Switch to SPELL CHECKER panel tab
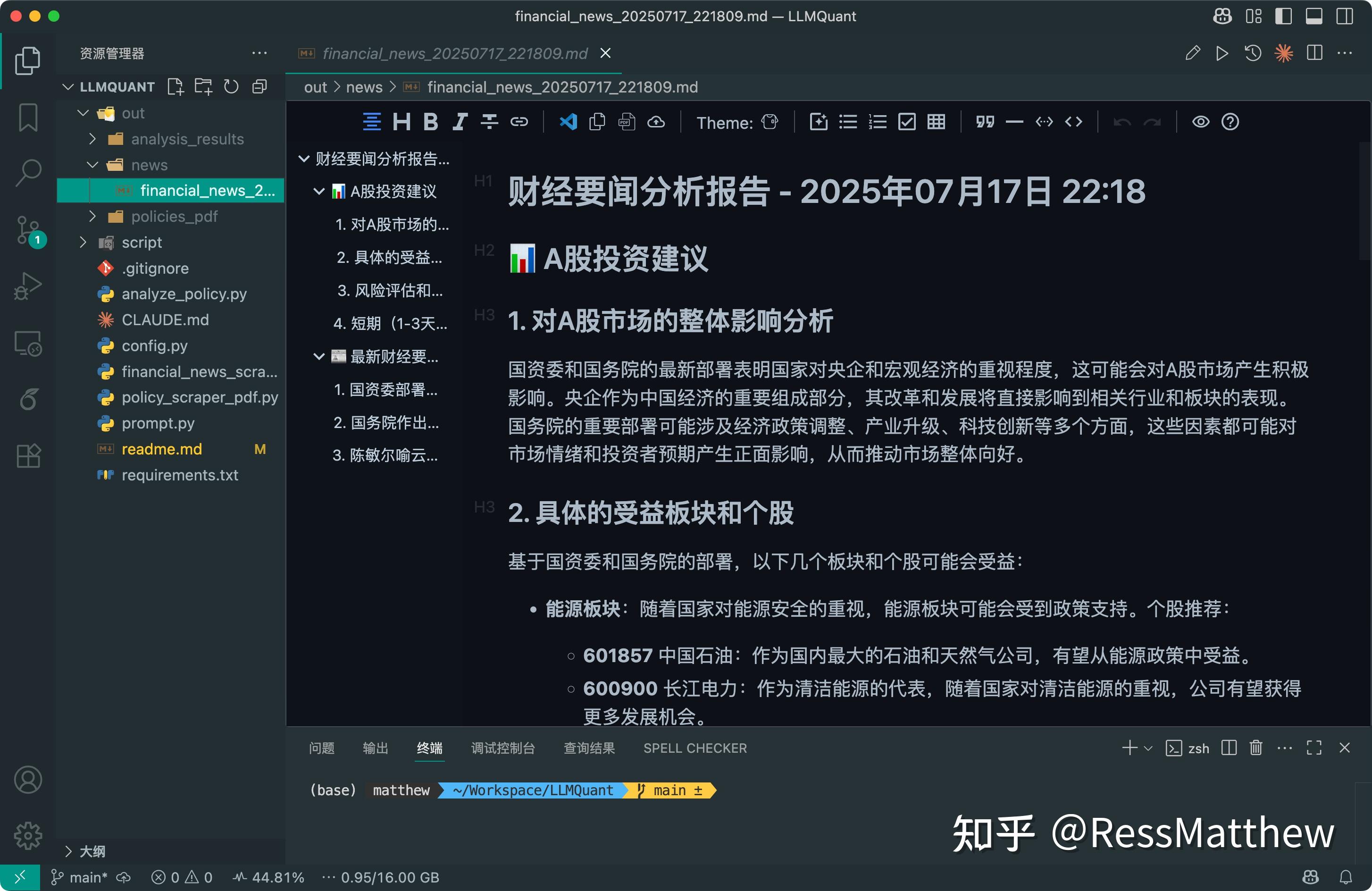Screen dimensions: 1372x891 click(694, 748)
